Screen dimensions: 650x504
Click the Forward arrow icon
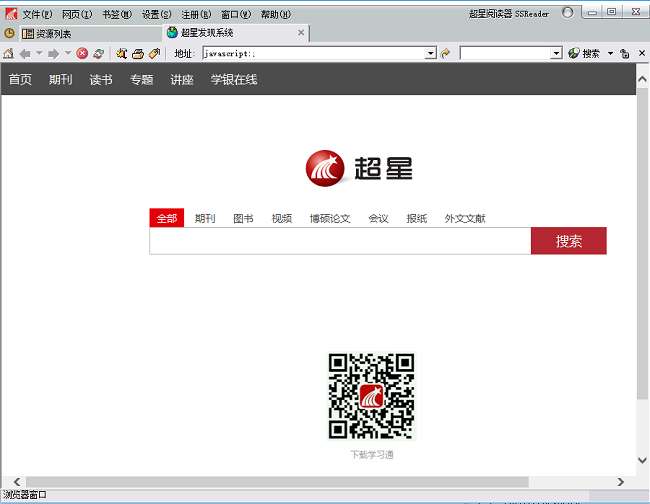point(53,53)
